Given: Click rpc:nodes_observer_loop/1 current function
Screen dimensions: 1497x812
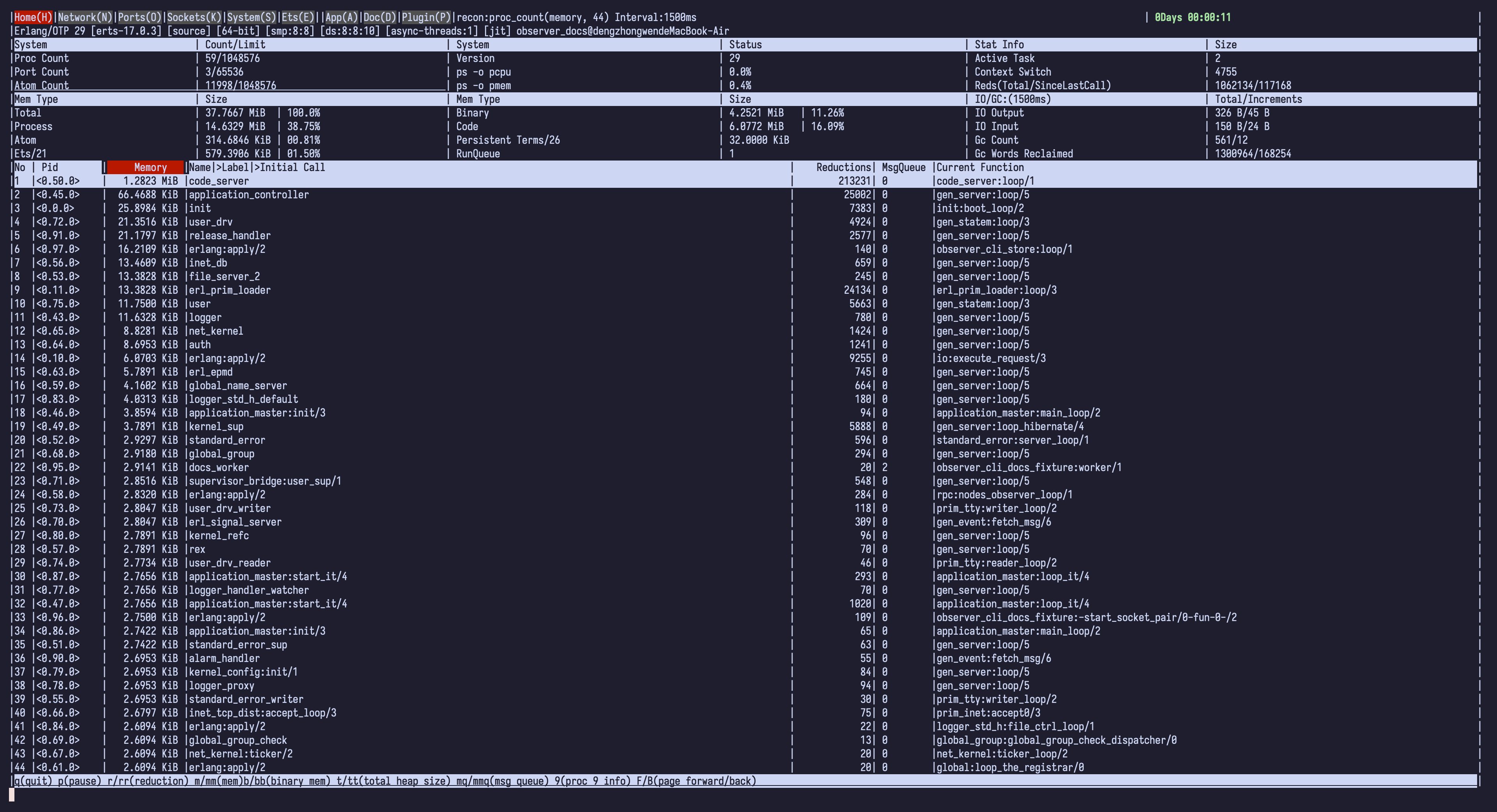Looking at the screenshot, I should pos(1004,495).
